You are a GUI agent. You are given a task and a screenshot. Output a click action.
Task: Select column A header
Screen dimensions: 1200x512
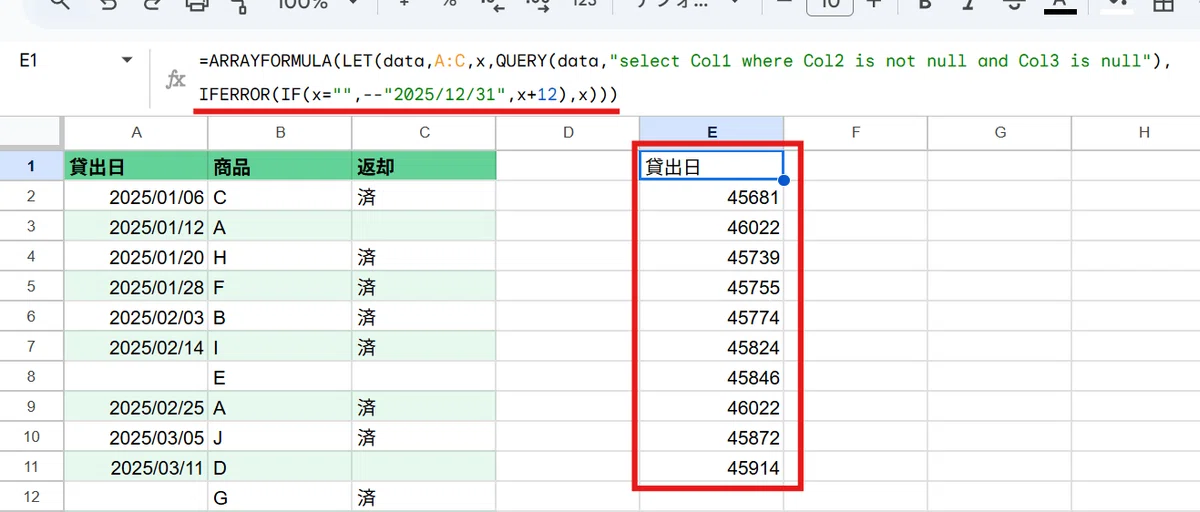tap(136, 131)
